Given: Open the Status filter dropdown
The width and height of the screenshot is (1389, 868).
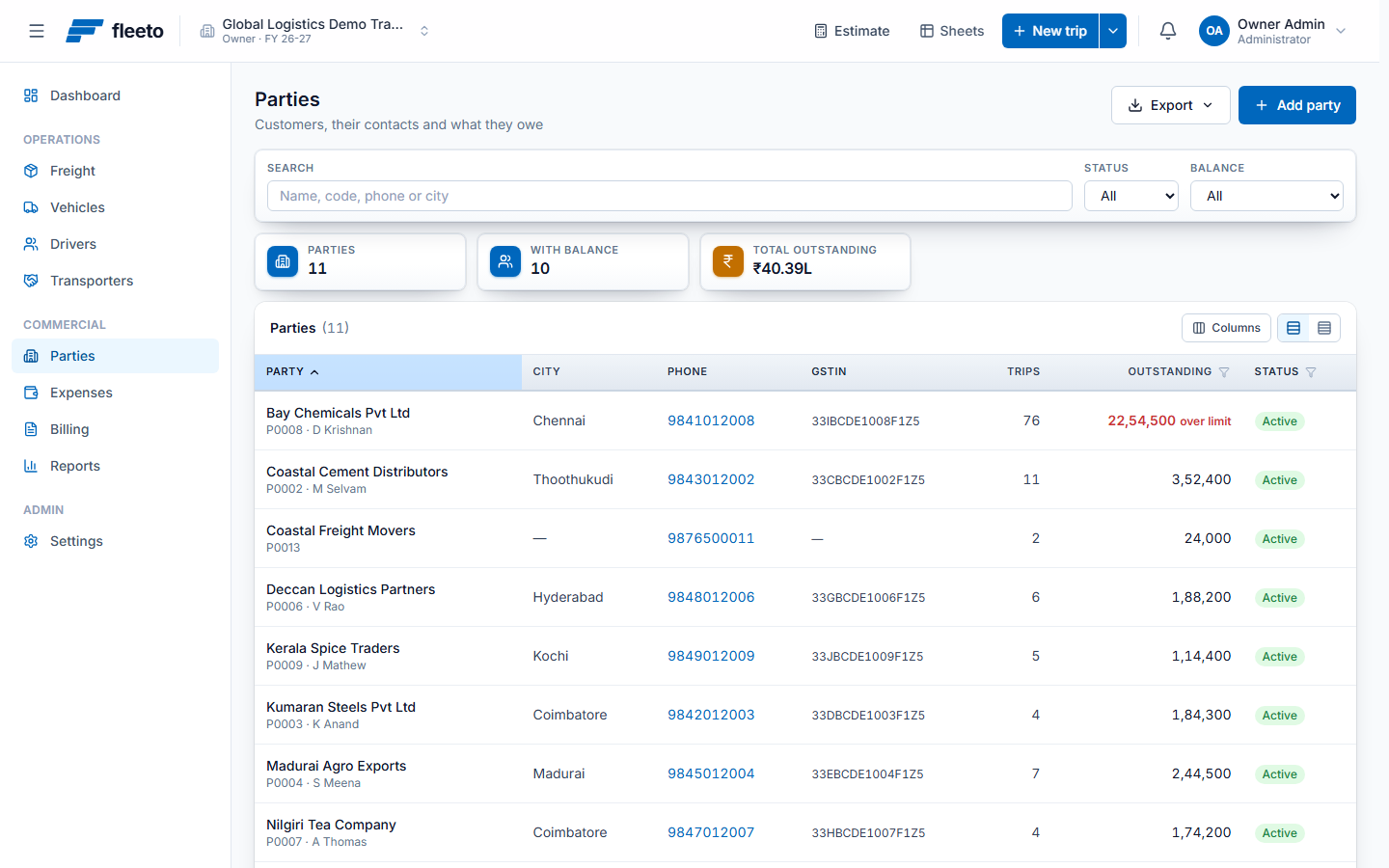Looking at the screenshot, I should point(1131,196).
